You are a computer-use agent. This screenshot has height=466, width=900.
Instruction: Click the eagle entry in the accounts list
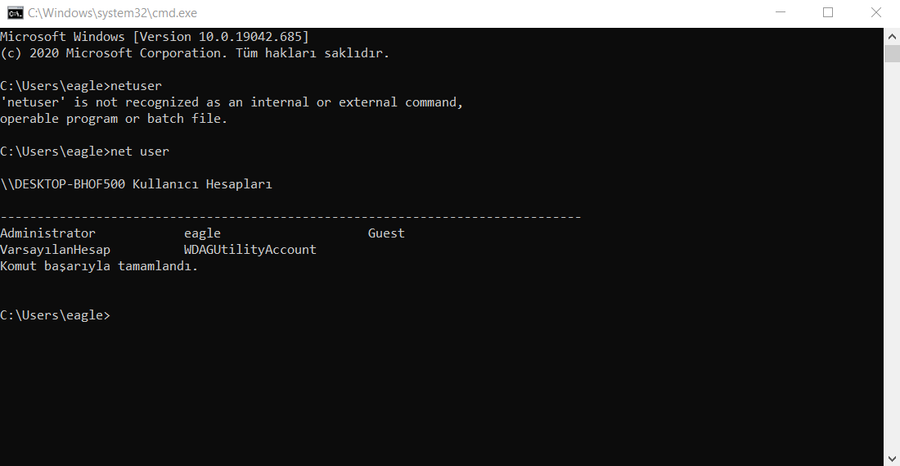[202, 233]
